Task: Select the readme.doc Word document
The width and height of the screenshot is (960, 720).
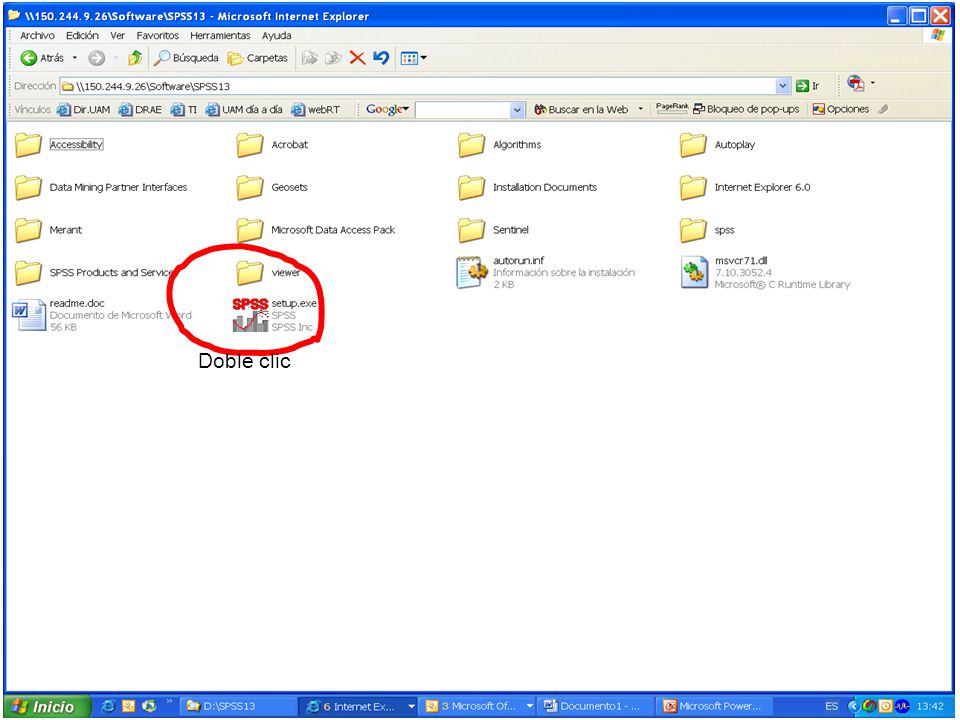Action: coord(102,315)
